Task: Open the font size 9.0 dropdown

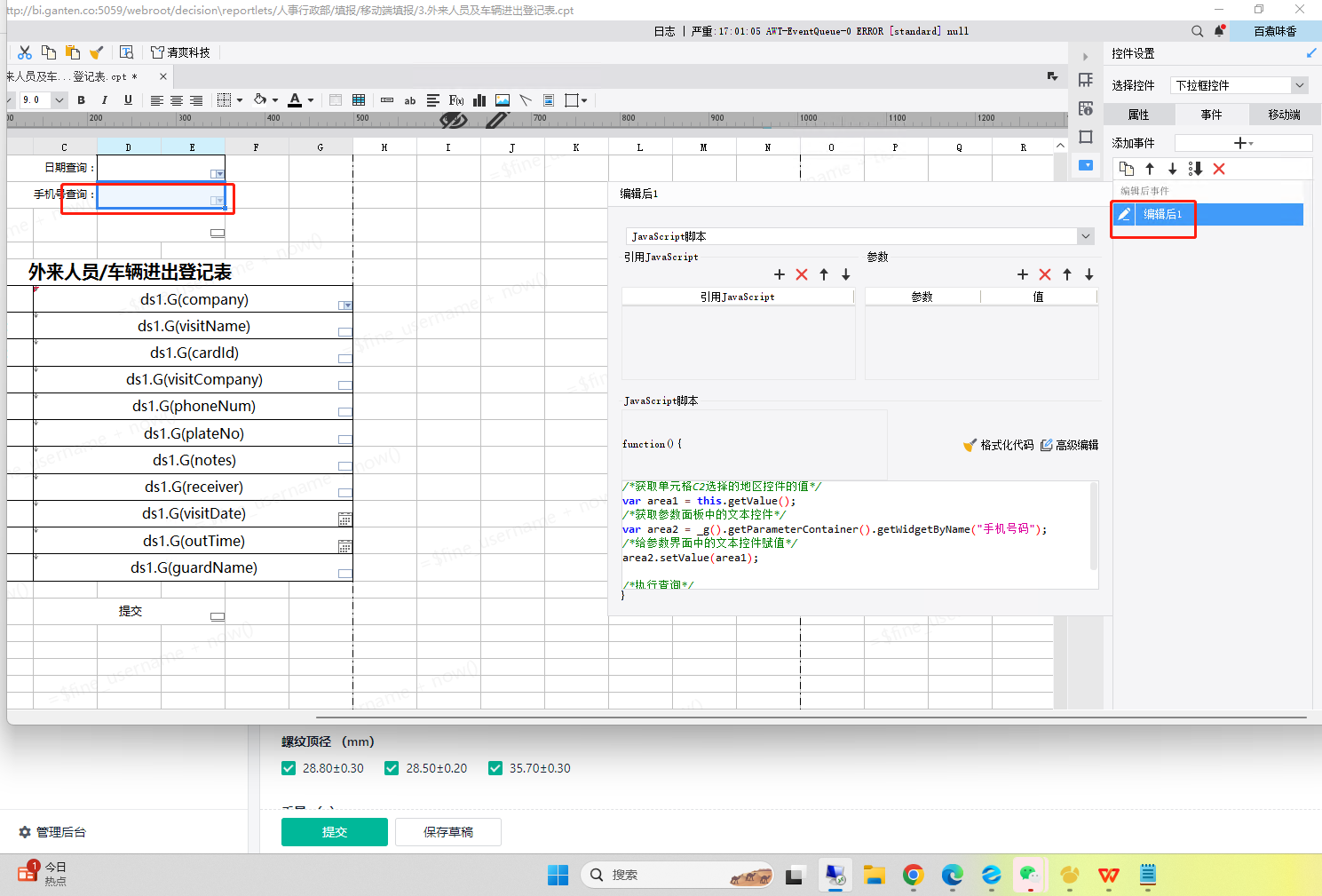Action: (x=59, y=100)
